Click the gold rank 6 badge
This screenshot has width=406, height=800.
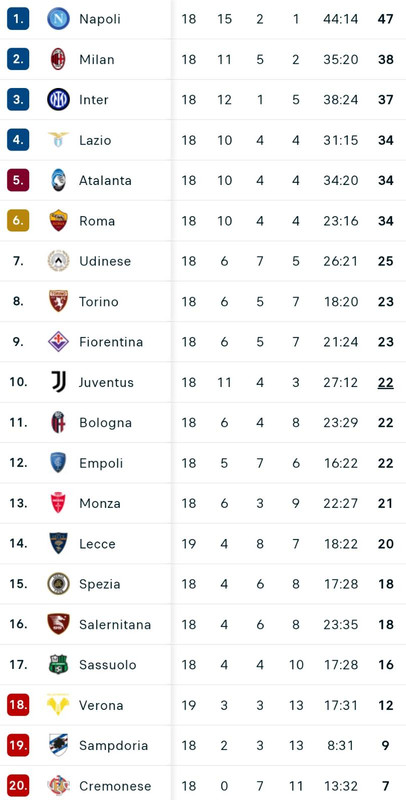click(x=18, y=220)
